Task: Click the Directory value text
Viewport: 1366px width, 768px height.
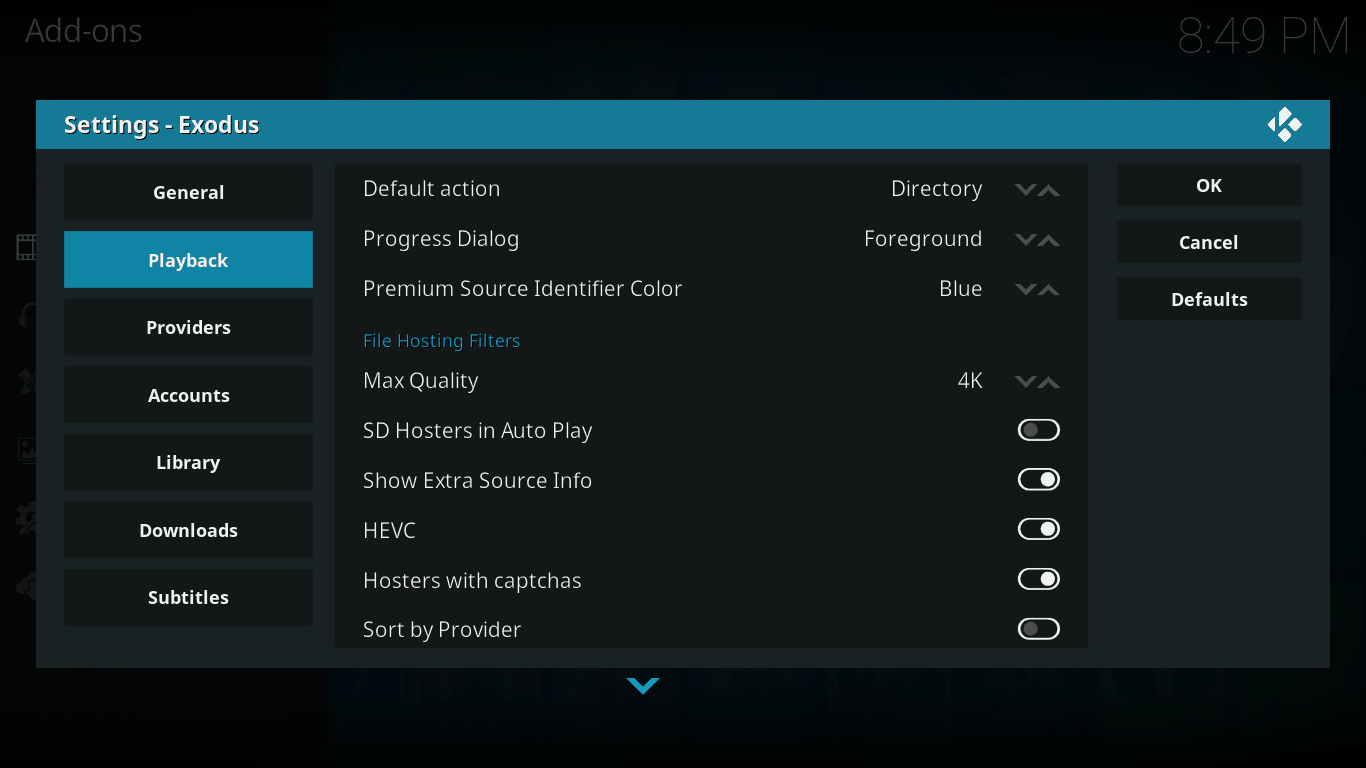Action: [936, 189]
